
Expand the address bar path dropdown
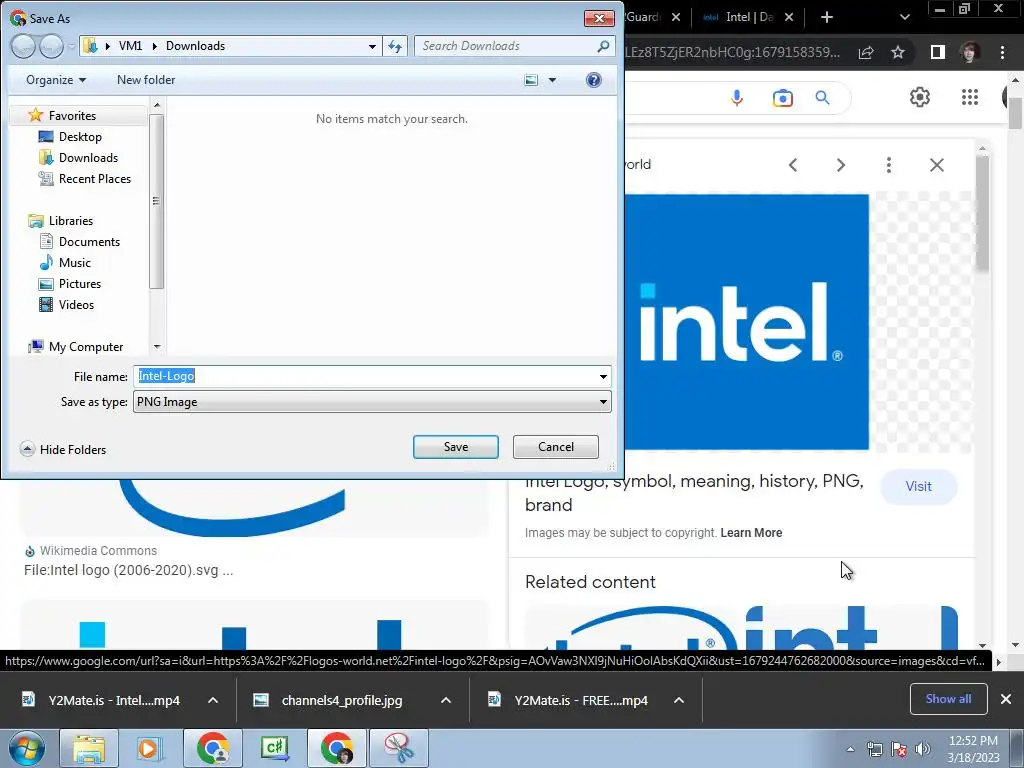coord(372,46)
